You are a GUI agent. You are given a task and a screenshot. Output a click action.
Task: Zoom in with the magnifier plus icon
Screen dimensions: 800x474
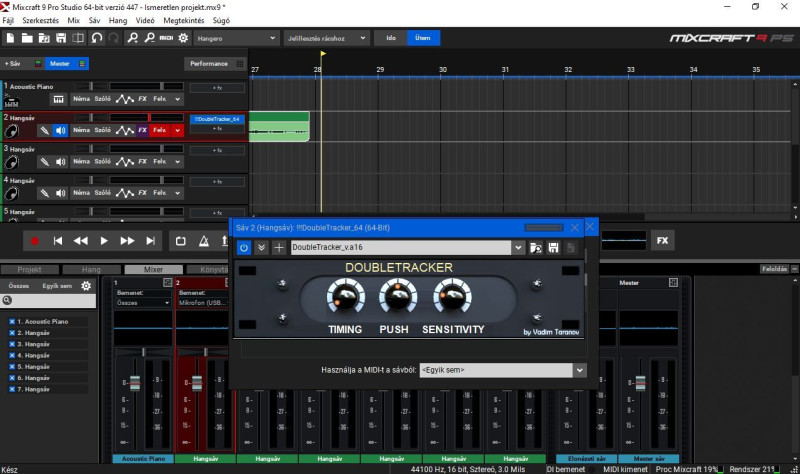tap(133, 38)
